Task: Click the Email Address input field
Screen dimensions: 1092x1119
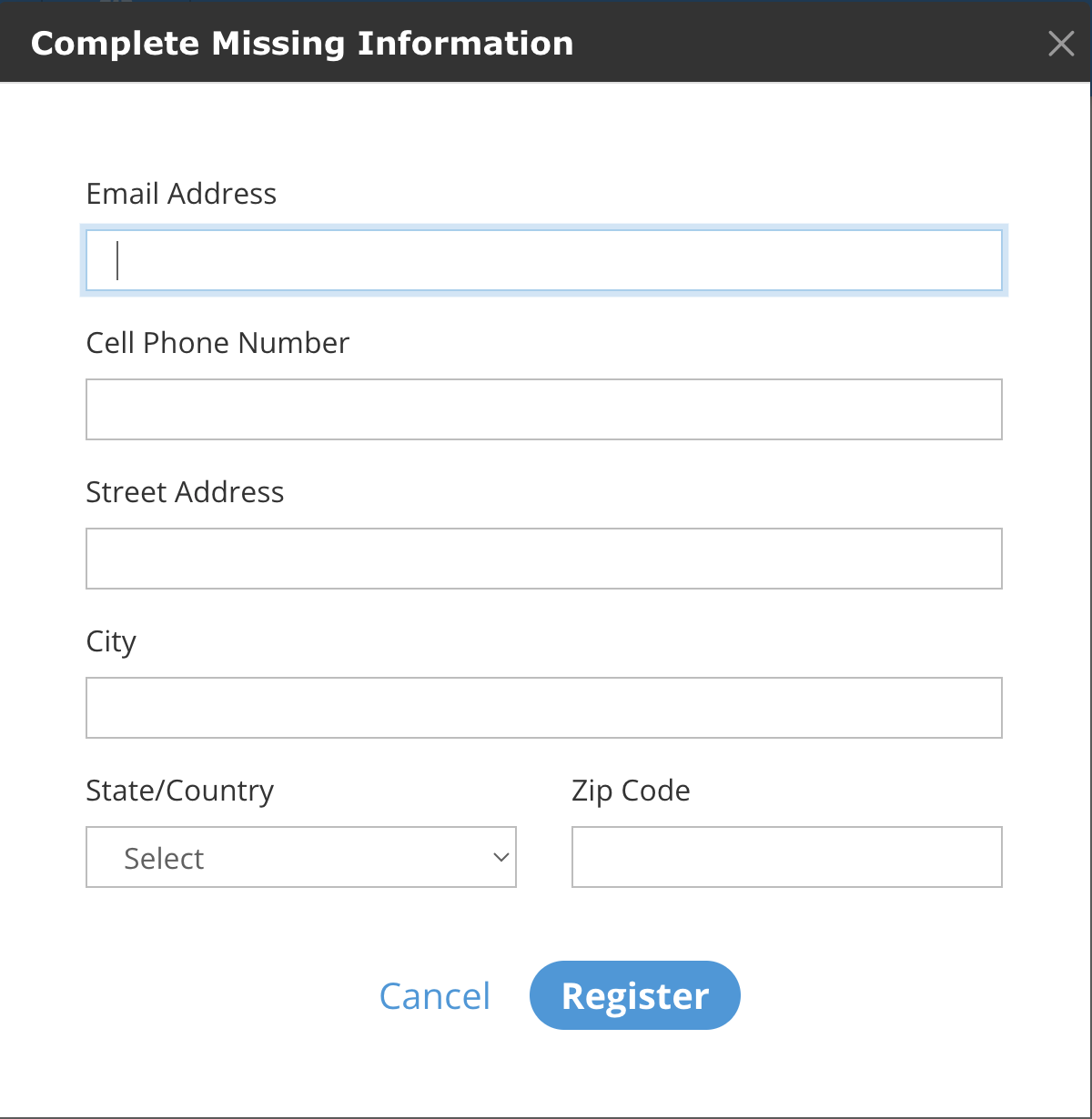Action: (544, 260)
